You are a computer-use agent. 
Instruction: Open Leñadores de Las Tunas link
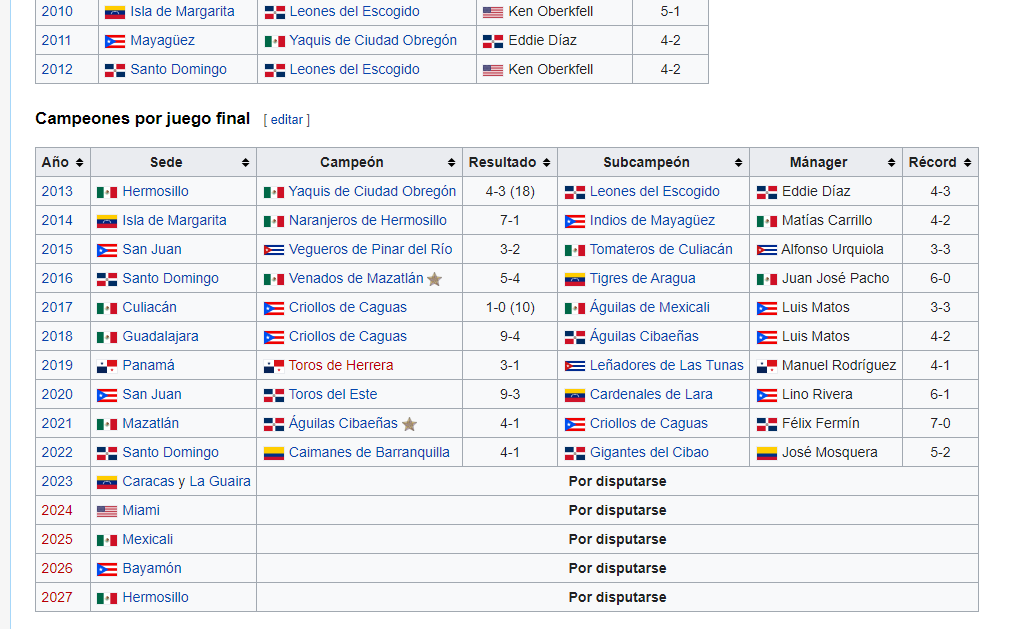pyautogui.click(x=667, y=366)
